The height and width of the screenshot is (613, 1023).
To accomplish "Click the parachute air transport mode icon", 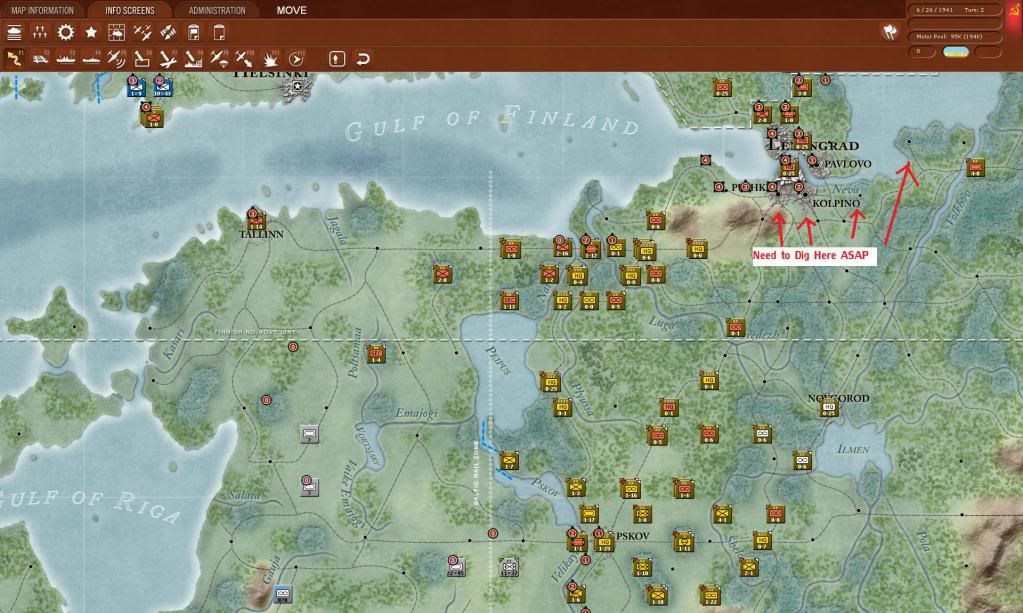I will coord(219,59).
